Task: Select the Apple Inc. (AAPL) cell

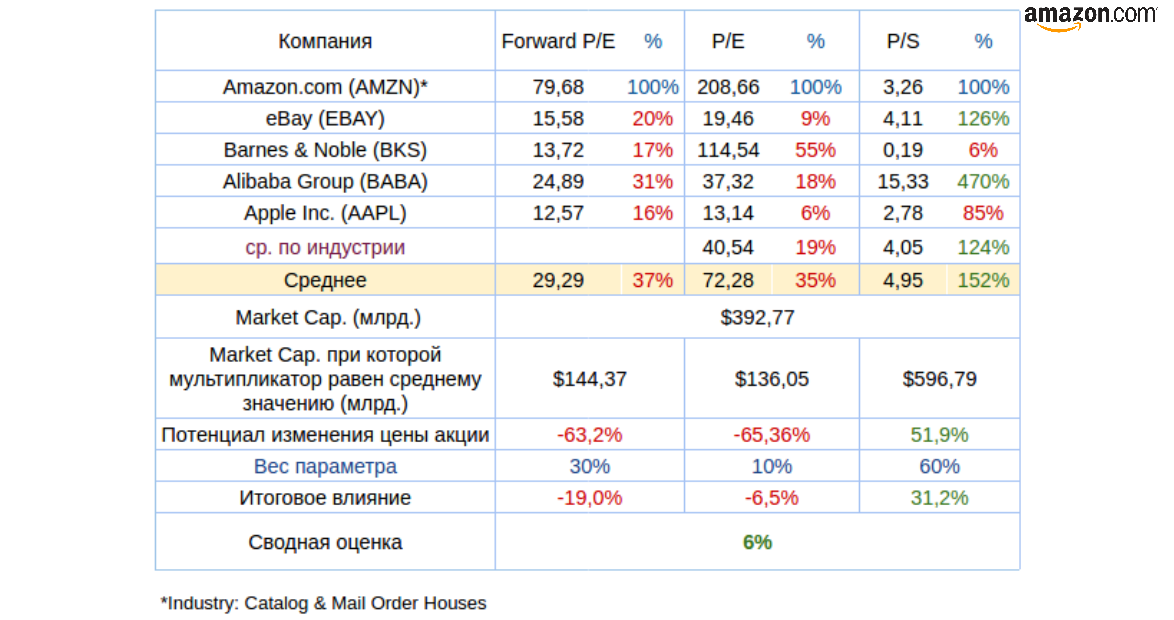Action: 325,213
